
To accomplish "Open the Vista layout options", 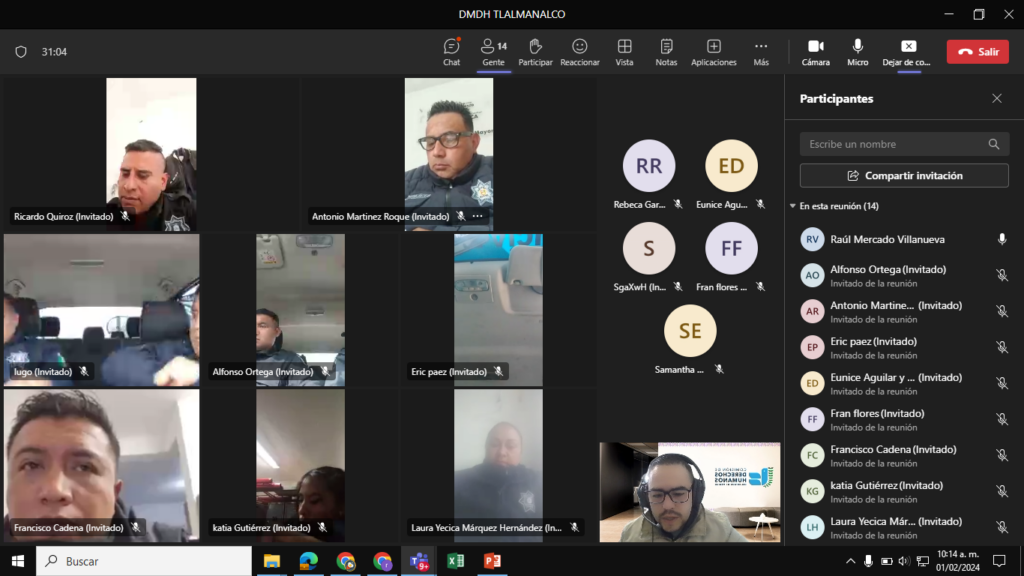I will pos(624,52).
